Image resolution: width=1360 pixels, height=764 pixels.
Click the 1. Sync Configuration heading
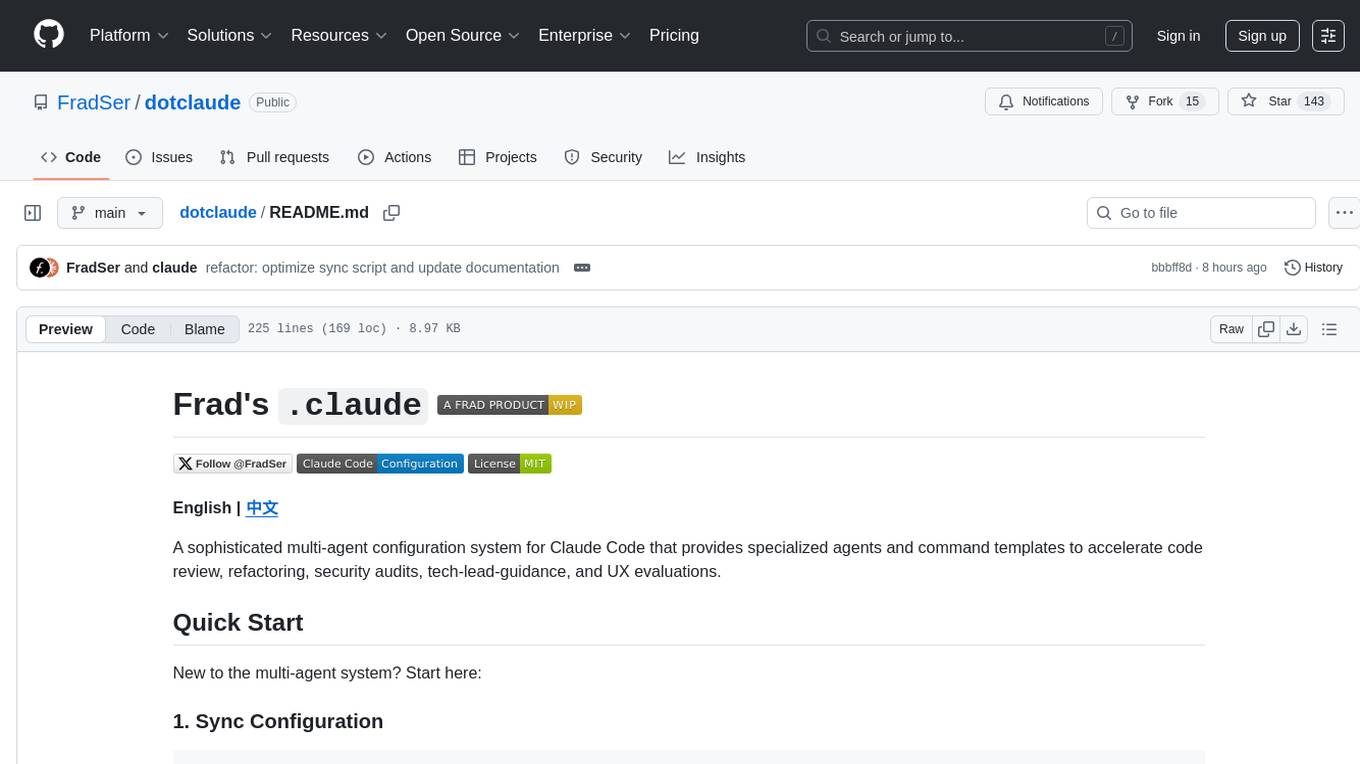point(278,722)
